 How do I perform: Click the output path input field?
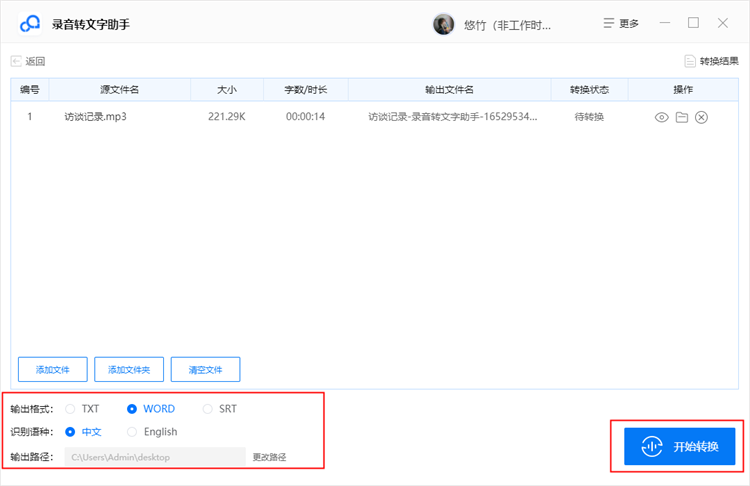155,457
